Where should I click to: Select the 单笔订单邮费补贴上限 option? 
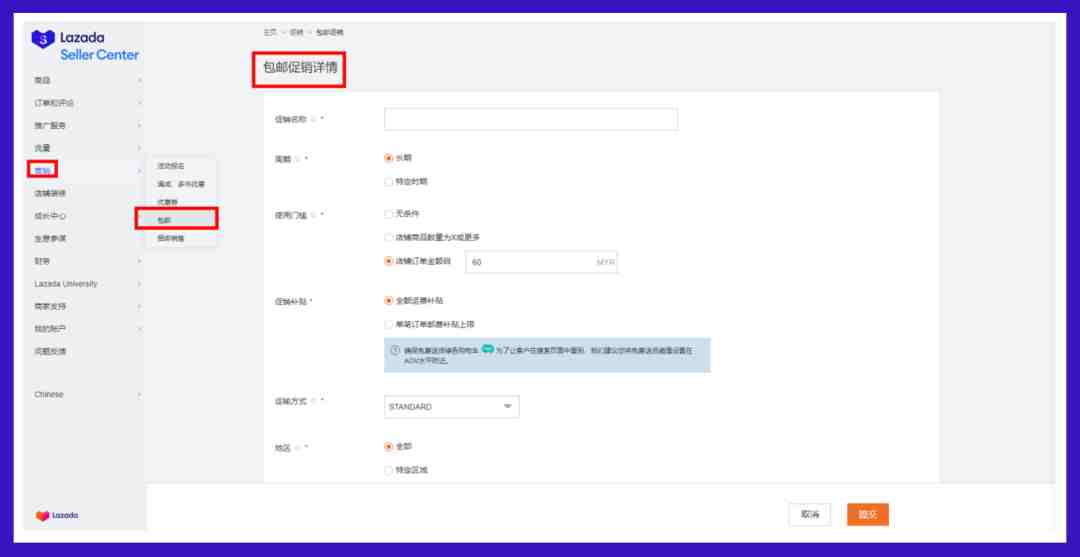[388, 324]
